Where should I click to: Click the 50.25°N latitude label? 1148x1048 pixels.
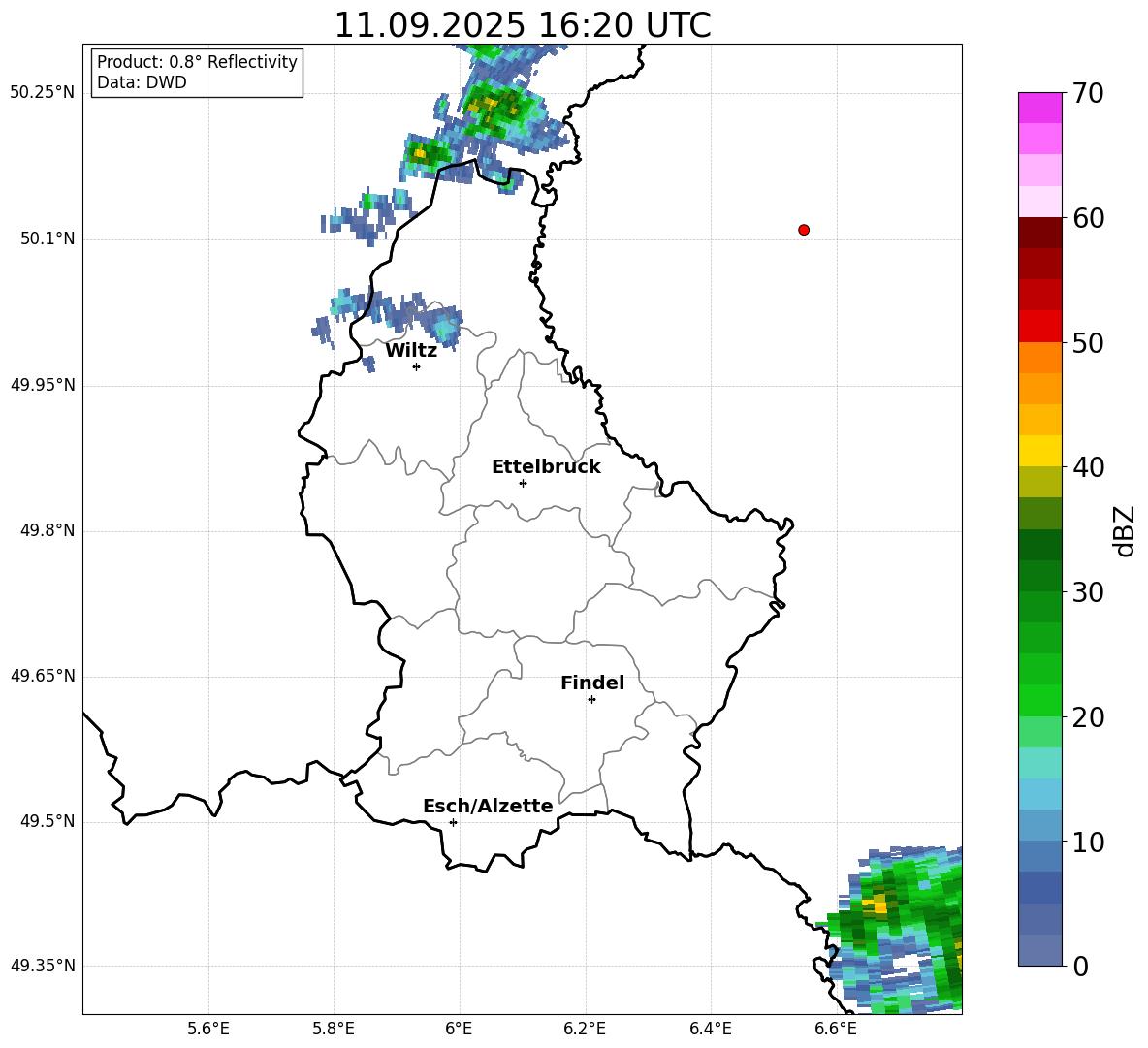tap(43, 93)
